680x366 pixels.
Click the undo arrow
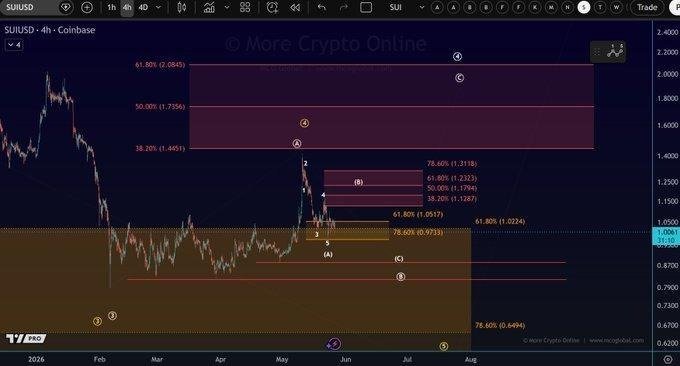[x=321, y=7]
